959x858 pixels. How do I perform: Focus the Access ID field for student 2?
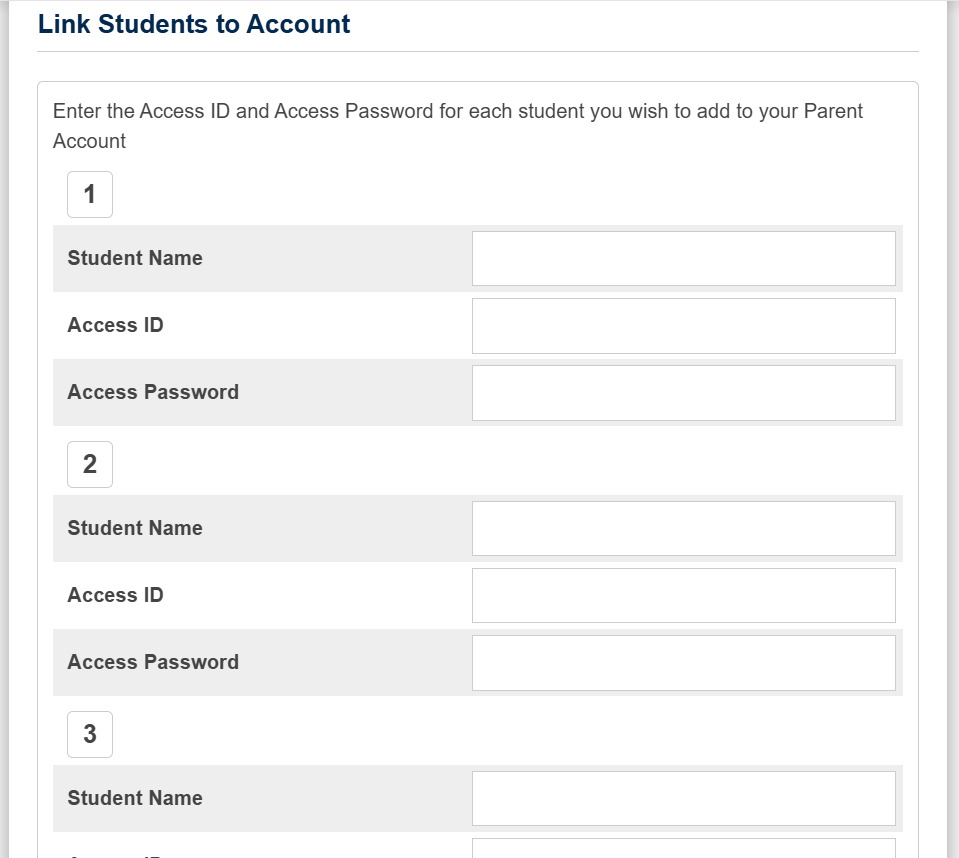683,595
